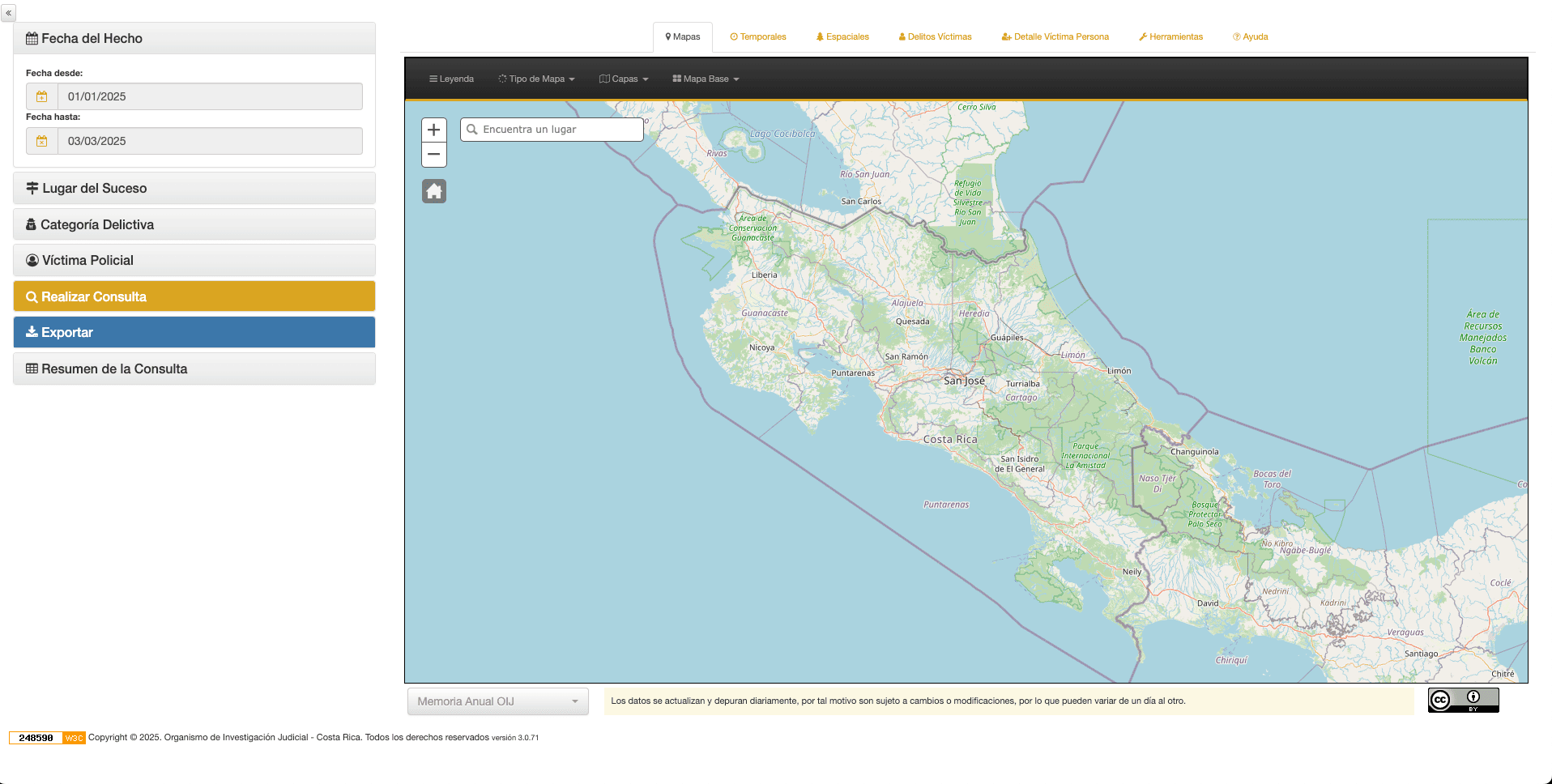Expand the Categoría Delictiva section
Screen dimensions: 1552x784
pyautogui.click(x=194, y=224)
